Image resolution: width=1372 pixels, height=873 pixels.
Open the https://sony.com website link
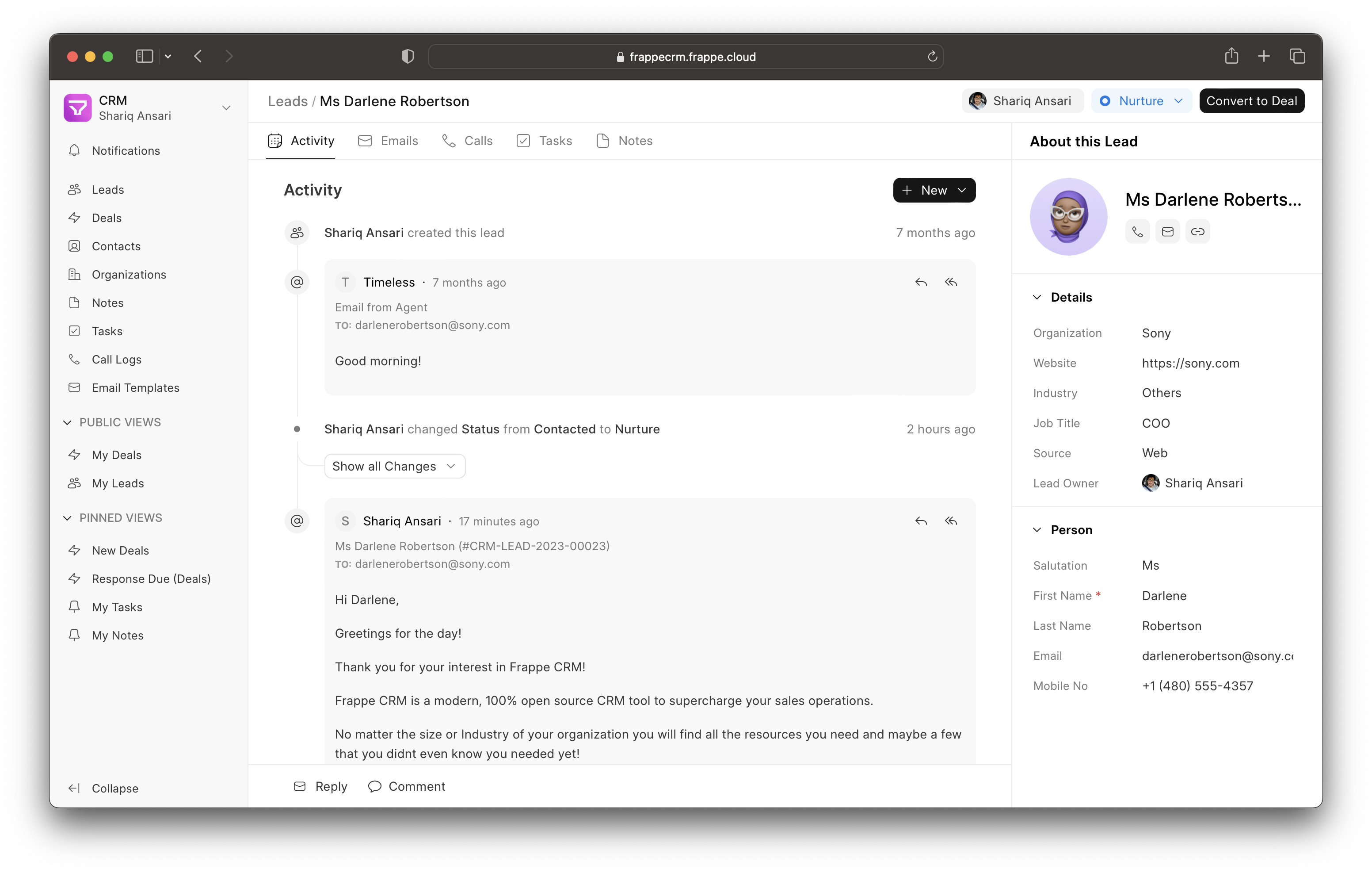(x=1190, y=363)
